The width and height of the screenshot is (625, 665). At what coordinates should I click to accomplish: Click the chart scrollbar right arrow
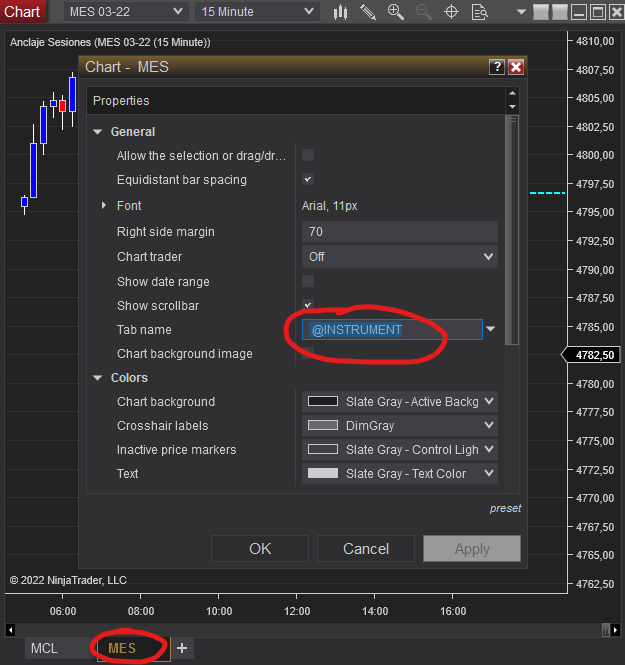616,630
